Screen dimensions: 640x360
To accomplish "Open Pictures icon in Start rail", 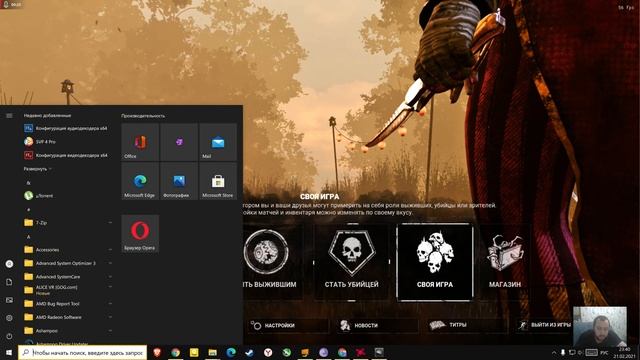I will point(9,300).
